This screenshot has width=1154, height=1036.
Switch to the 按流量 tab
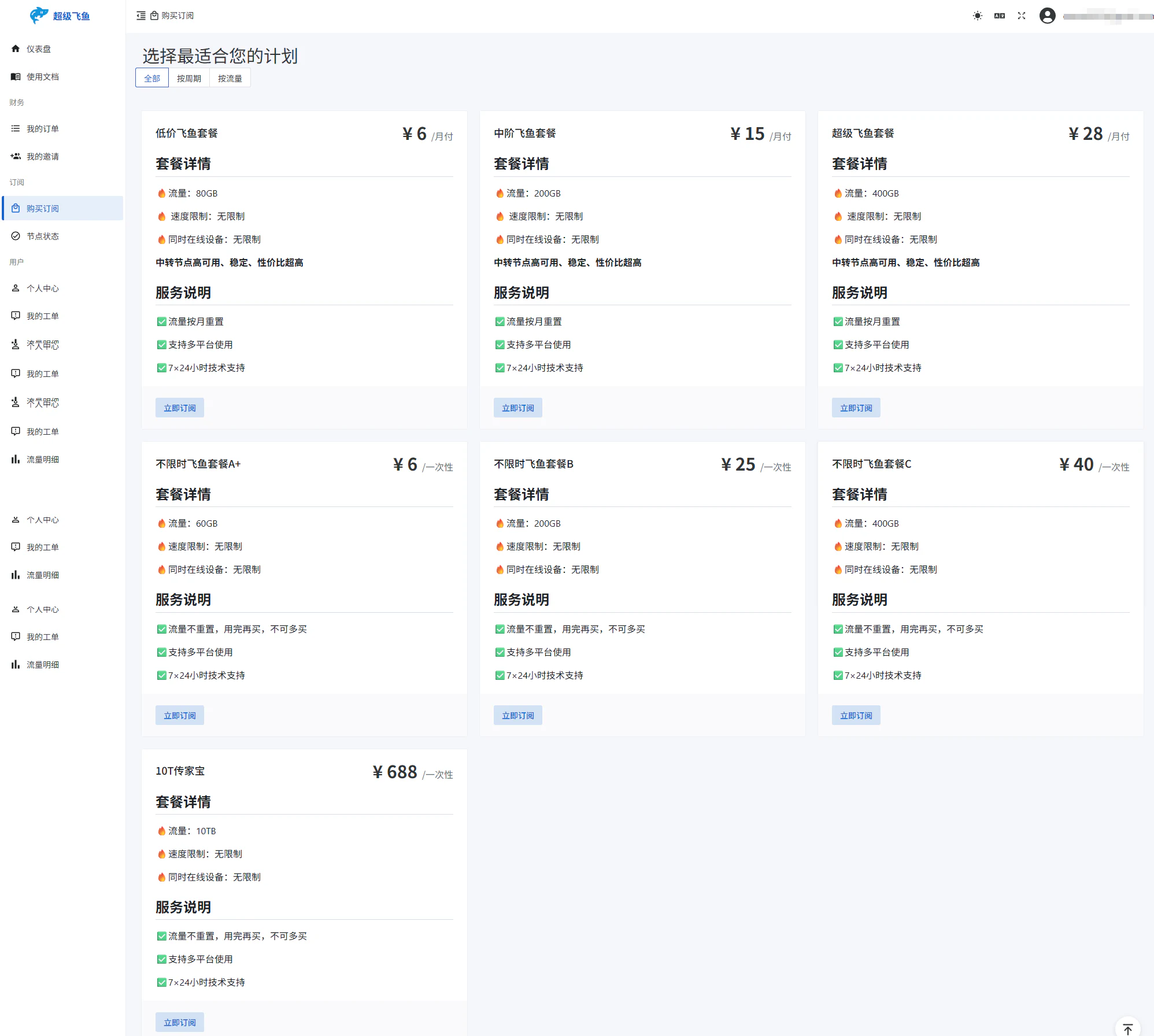click(x=230, y=78)
